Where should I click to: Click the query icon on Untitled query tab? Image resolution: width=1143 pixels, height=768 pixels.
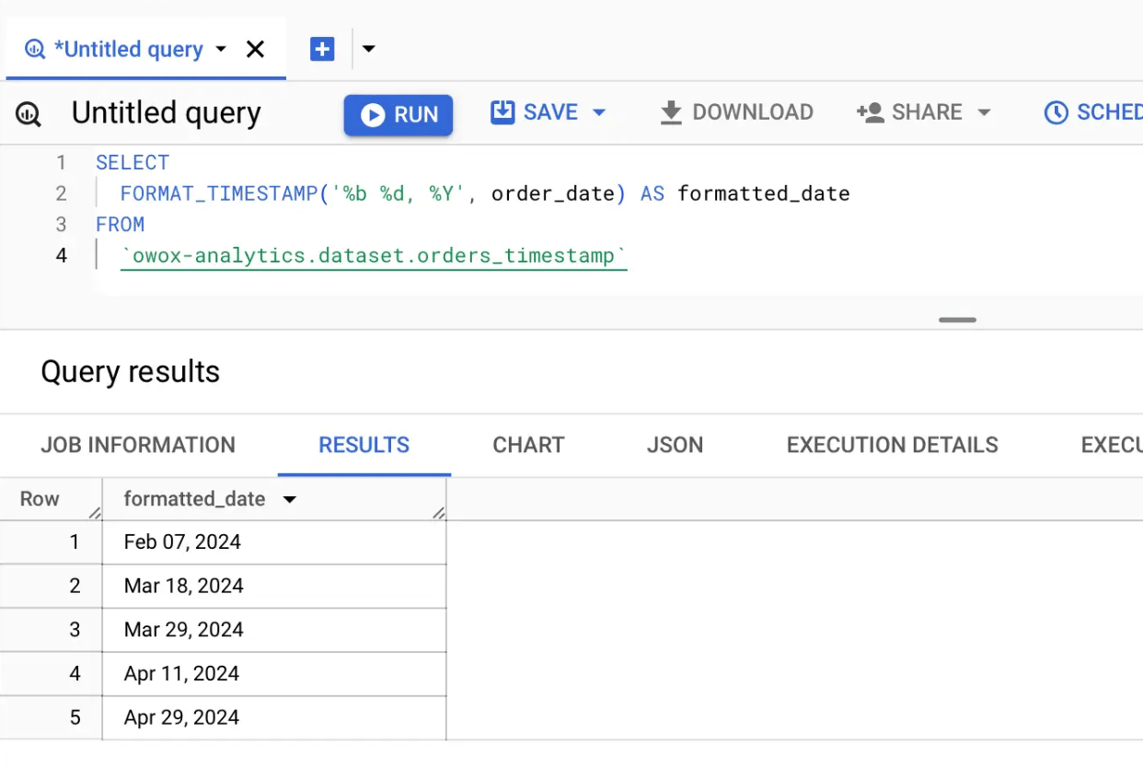tap(34, 50)
